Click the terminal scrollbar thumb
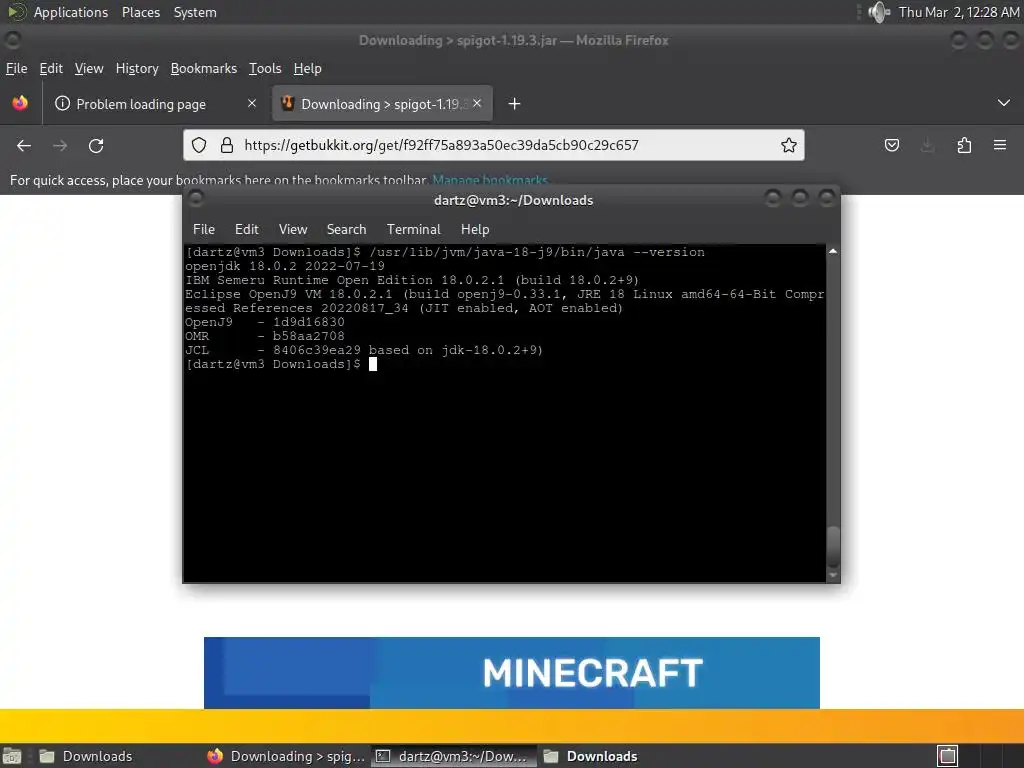 point(833,546)
